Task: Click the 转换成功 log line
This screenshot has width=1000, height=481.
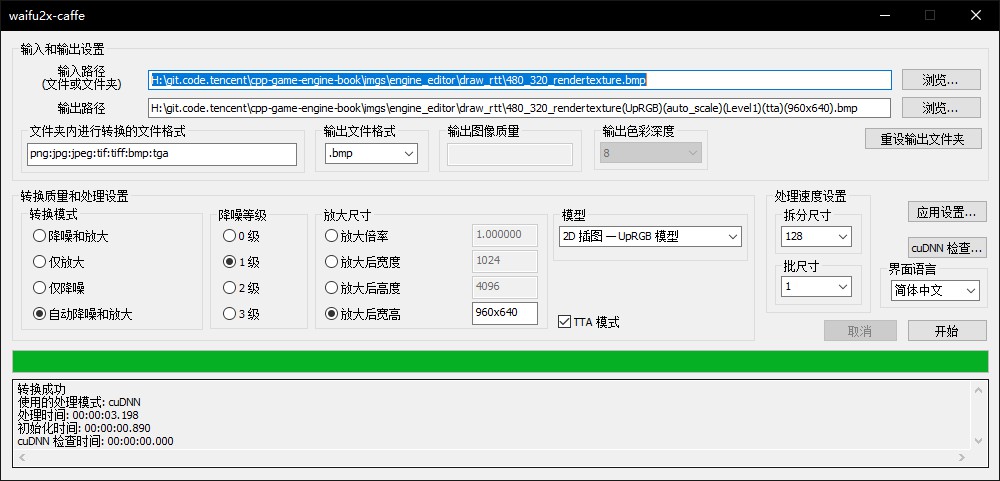Action: (41, 389)
